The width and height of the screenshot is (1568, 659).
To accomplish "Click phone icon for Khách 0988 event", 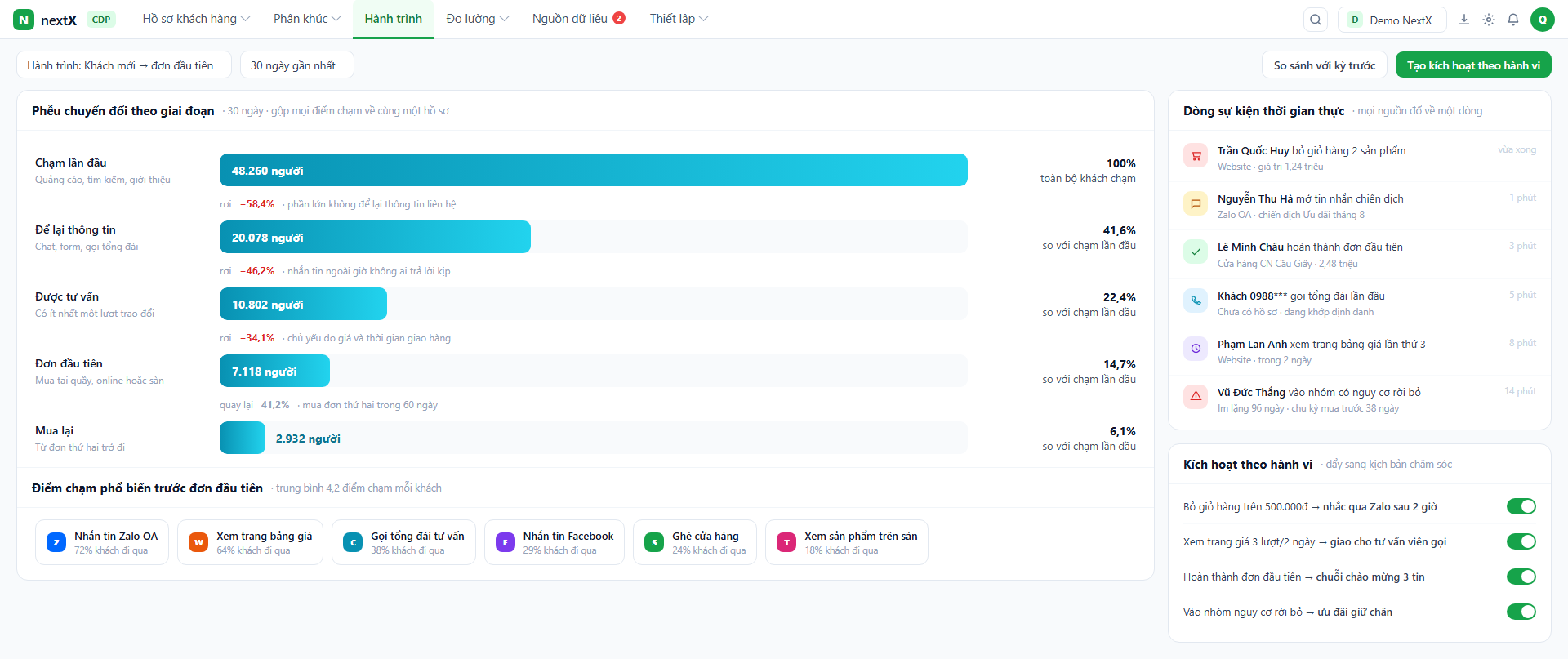I will (1196, 301).
